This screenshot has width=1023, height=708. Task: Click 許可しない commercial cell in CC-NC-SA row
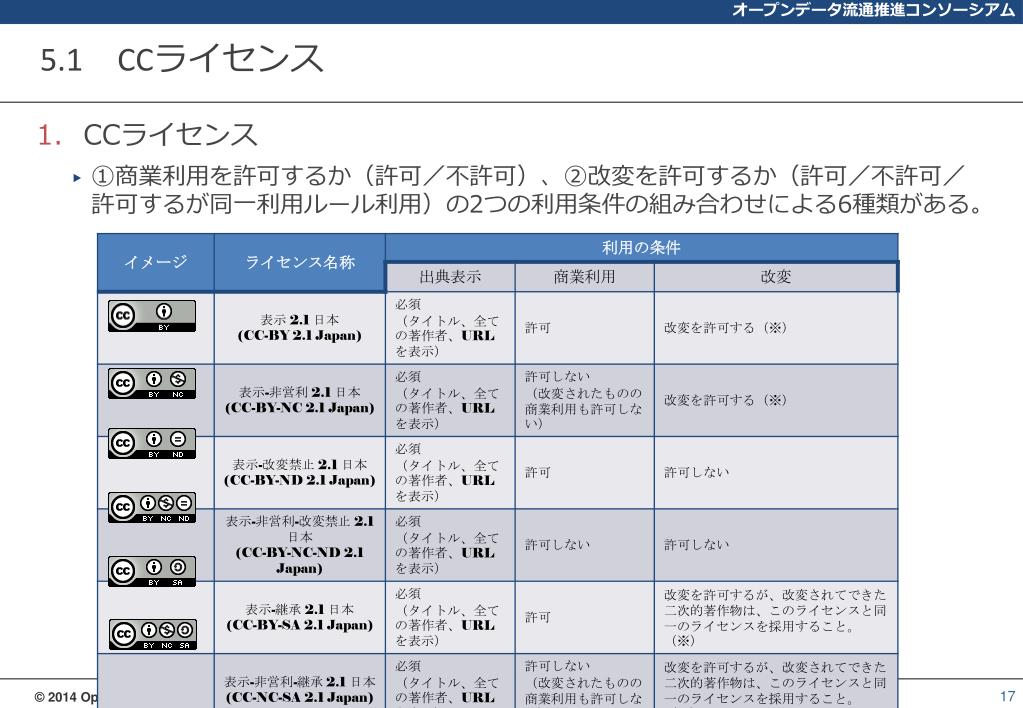point(585,681)
